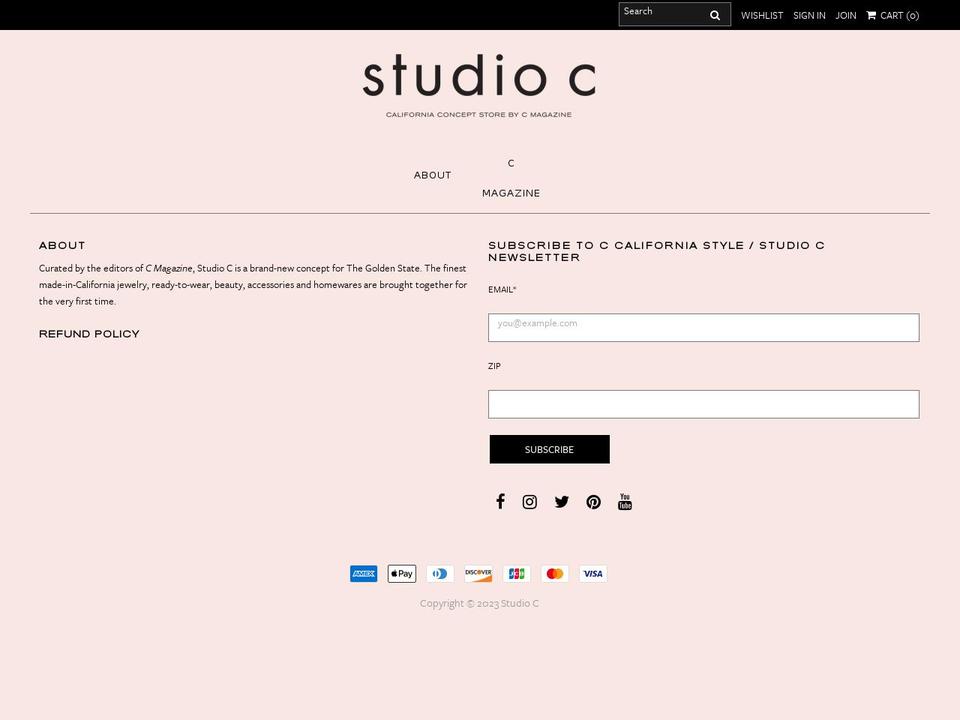Image resolution: width=960 pixels, height=720 pixels.
Task: Open the C Magazine menu item
Action: point(511,178)
